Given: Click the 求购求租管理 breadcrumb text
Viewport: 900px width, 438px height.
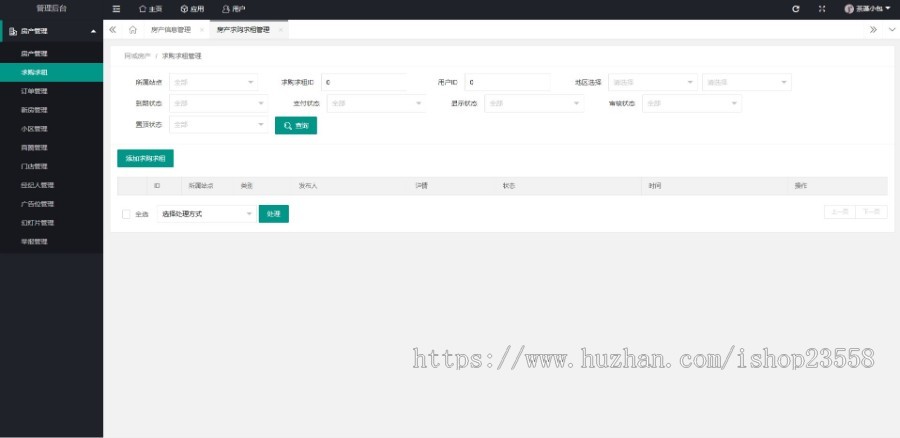Looking at the screenshot, I should tap(181, 56).
